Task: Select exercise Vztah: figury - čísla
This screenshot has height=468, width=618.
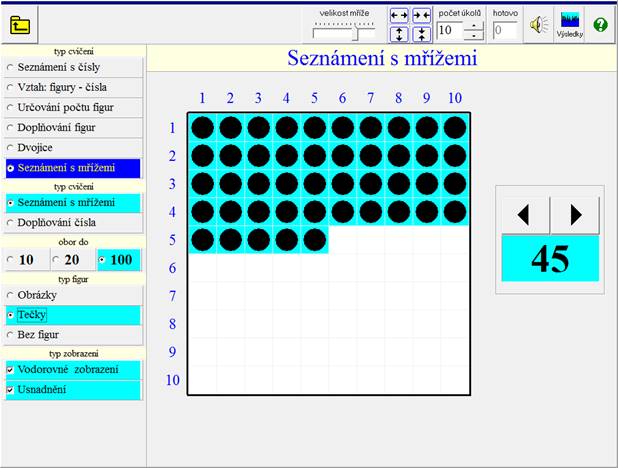Action: tap(73, 87)
